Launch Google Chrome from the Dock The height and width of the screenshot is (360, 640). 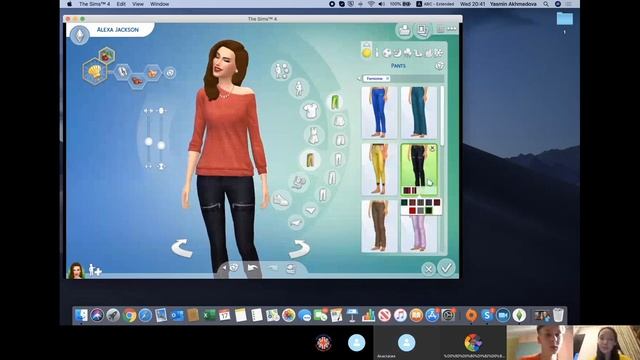click(129, 316)
